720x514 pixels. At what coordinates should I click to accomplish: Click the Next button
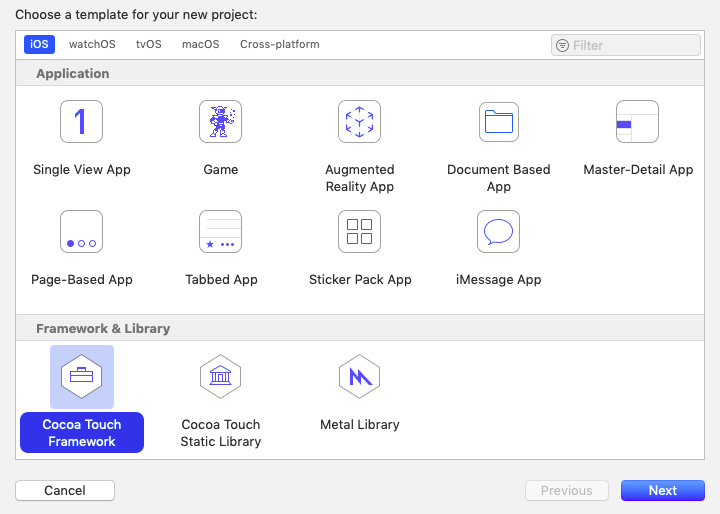(663, 491)
